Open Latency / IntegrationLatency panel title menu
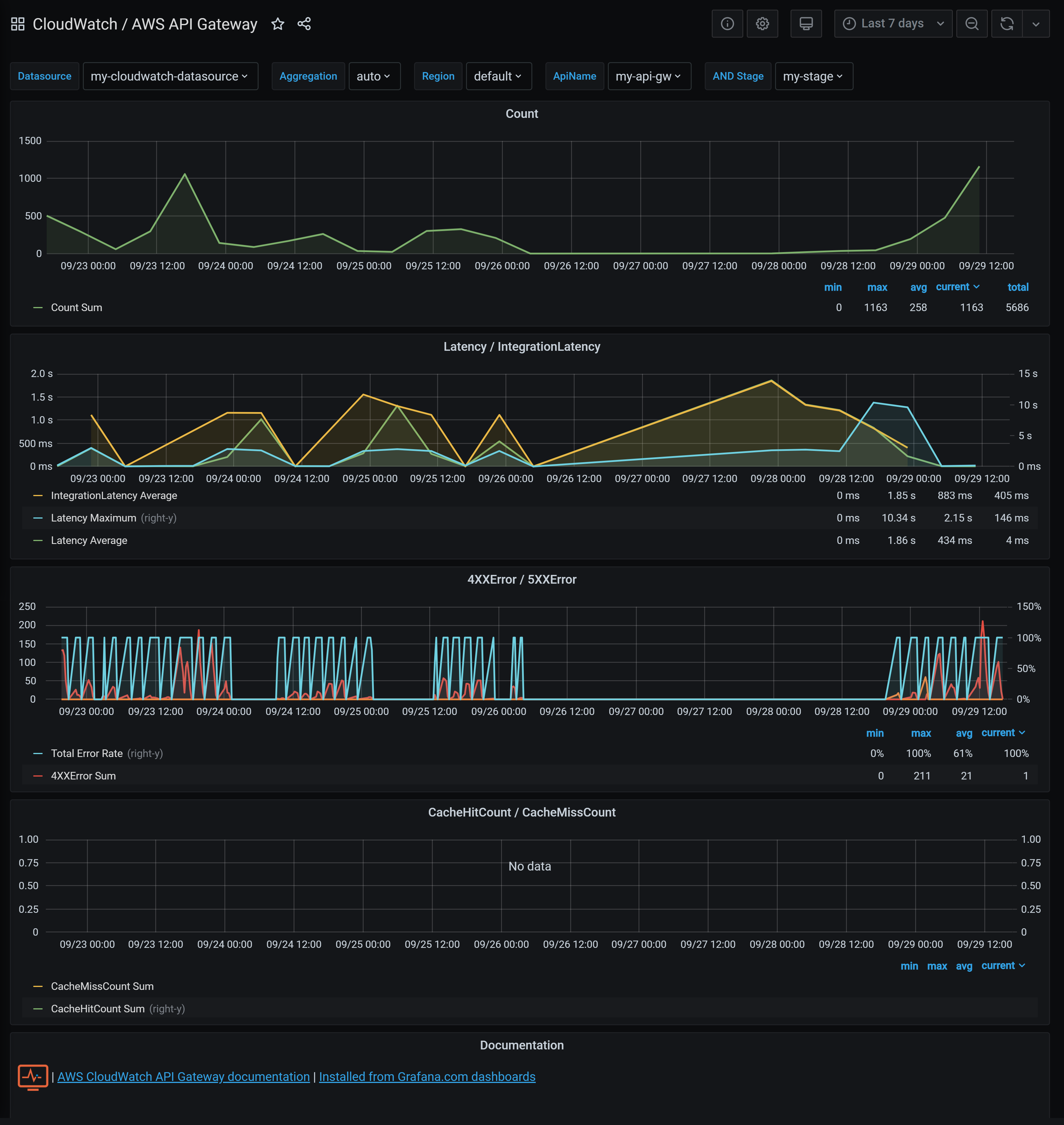Image resolution: width=1064 pixels, height=1125 pixels. point(521,346)
